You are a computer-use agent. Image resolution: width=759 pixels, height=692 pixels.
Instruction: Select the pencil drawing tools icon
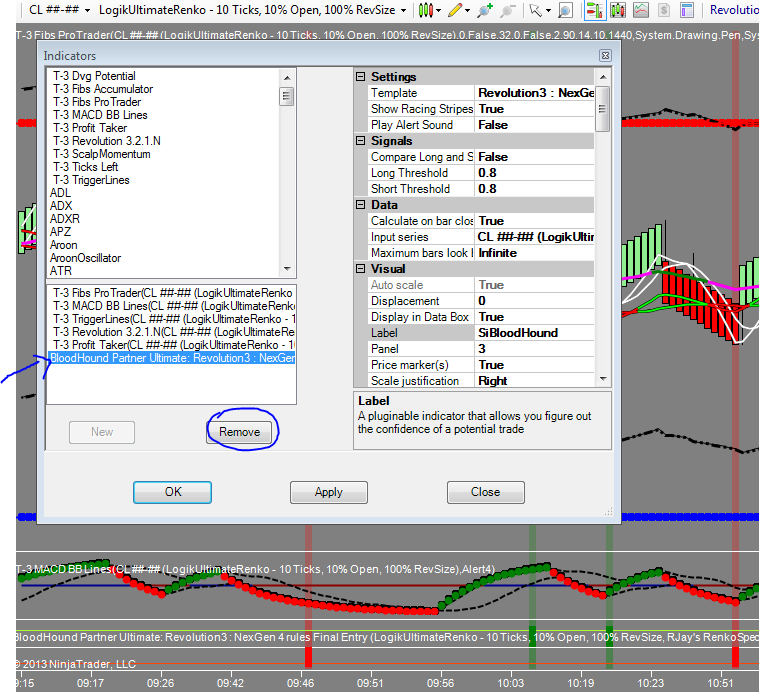[x=455, y=10]
